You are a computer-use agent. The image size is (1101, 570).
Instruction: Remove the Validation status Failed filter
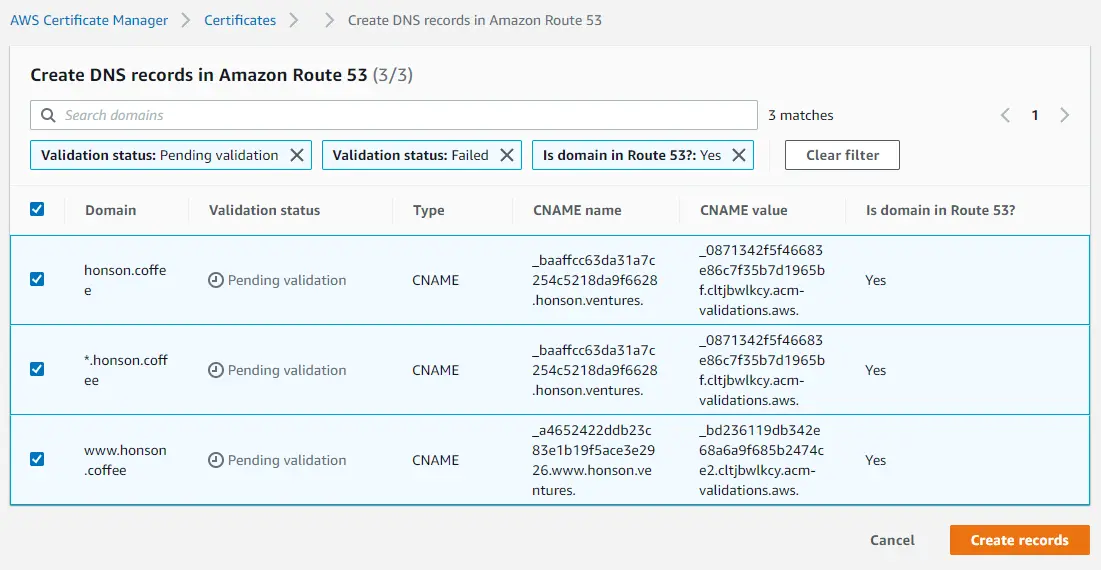[x=507, y=155]
